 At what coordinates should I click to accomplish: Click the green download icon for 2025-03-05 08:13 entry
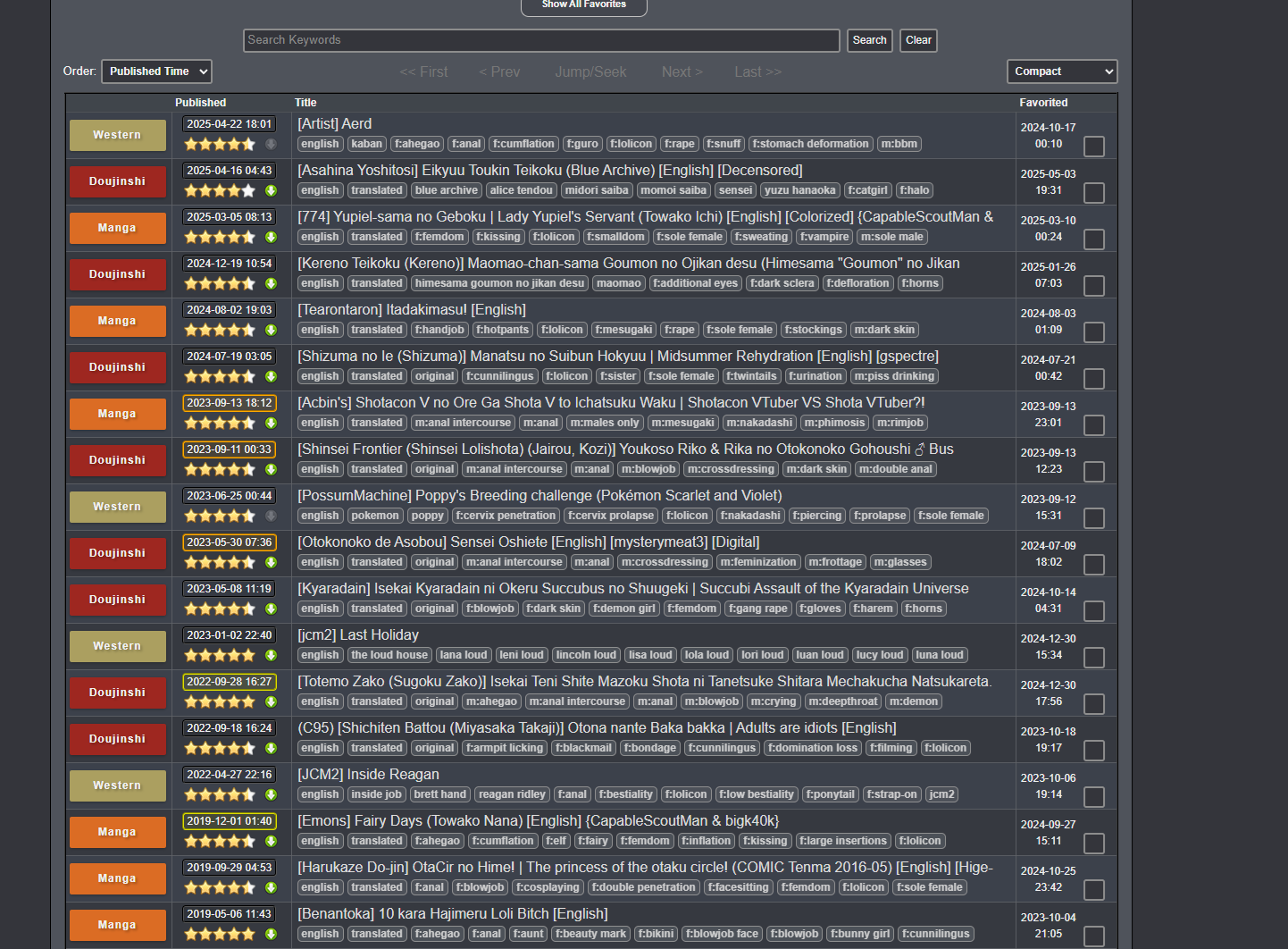click(x=271, y=237)
